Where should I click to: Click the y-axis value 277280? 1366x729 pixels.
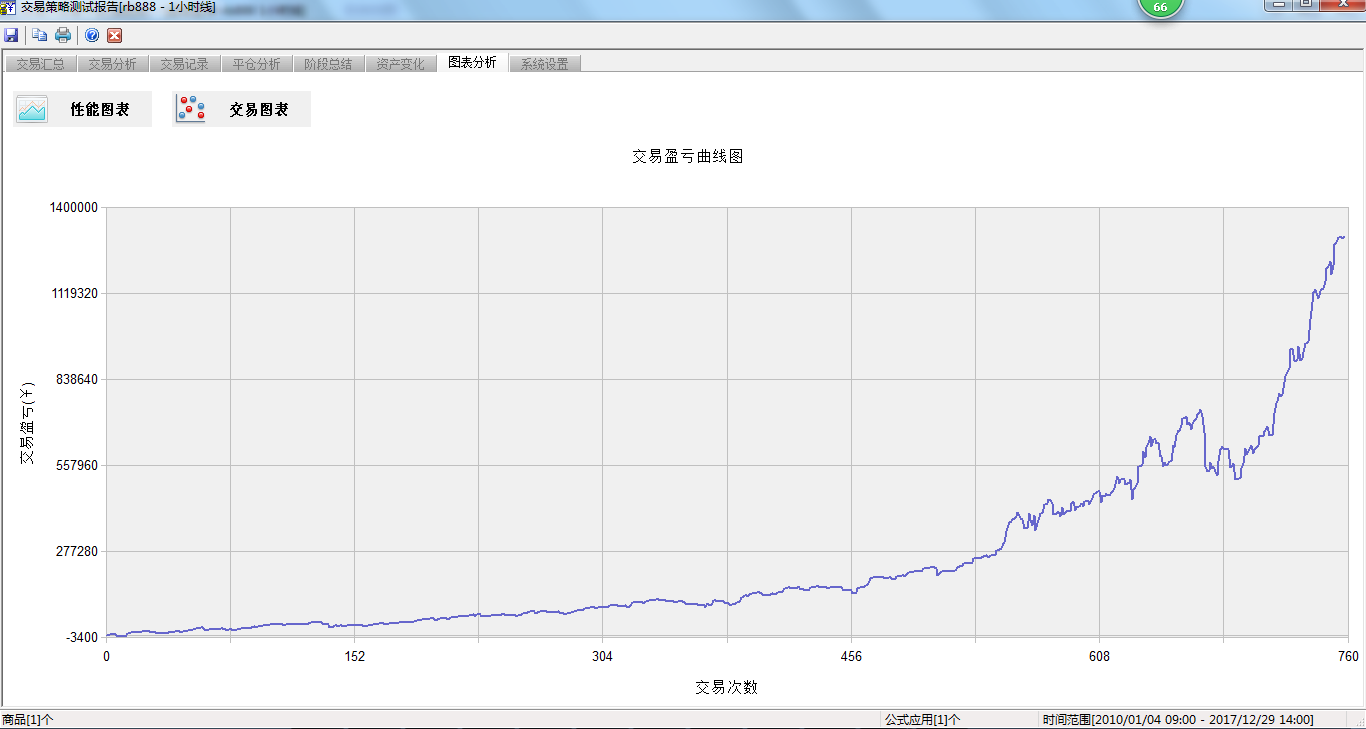pyautogui.click(x=76, y=551)
